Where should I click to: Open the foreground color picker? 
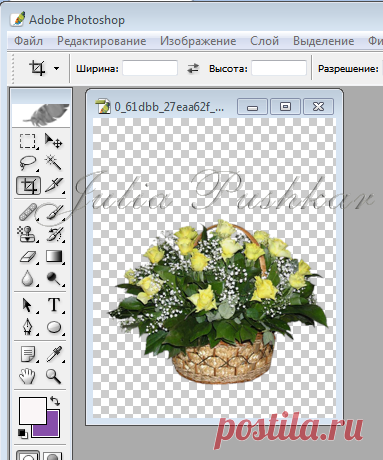pos(33,410)
